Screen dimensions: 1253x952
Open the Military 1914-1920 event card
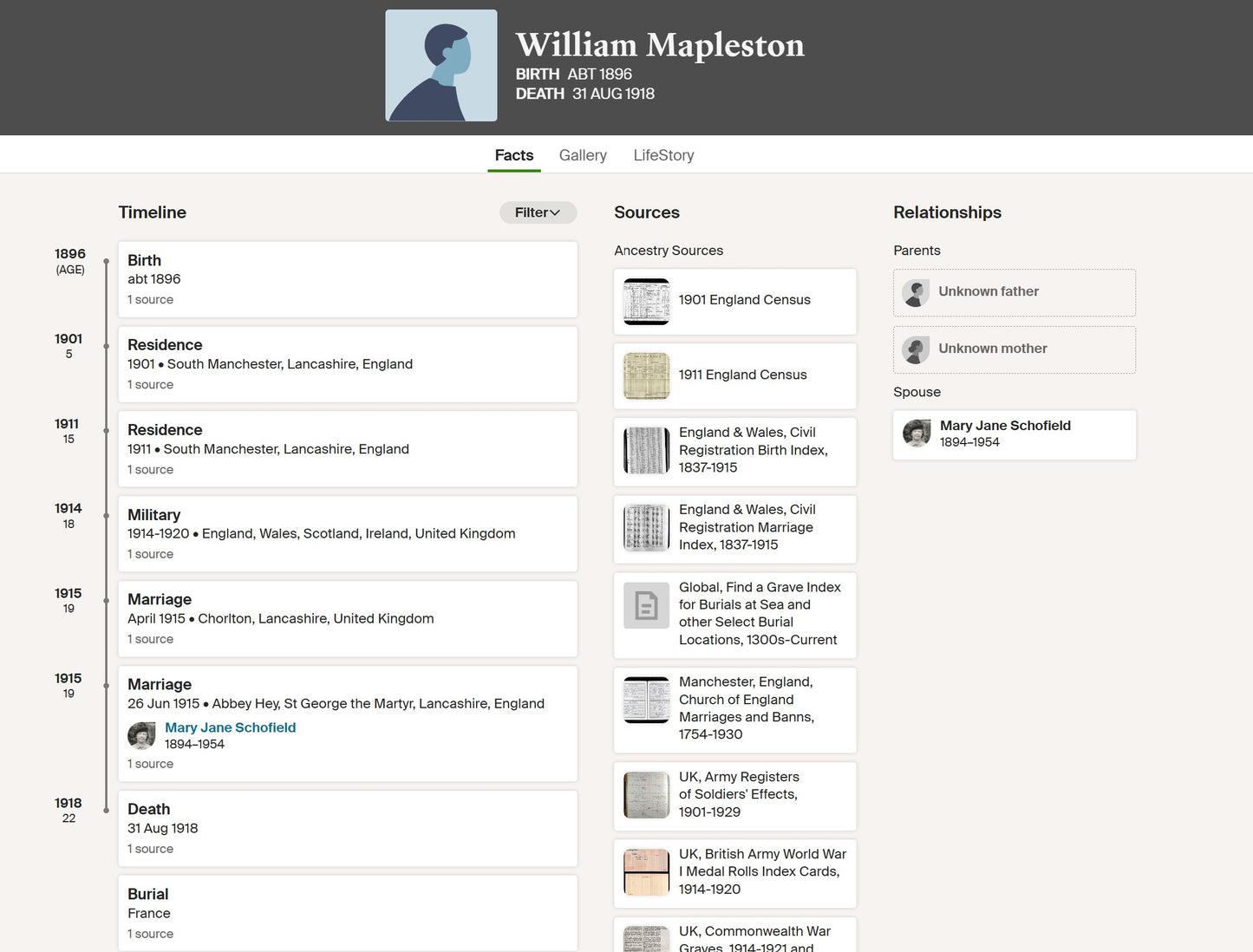(347, 533)
